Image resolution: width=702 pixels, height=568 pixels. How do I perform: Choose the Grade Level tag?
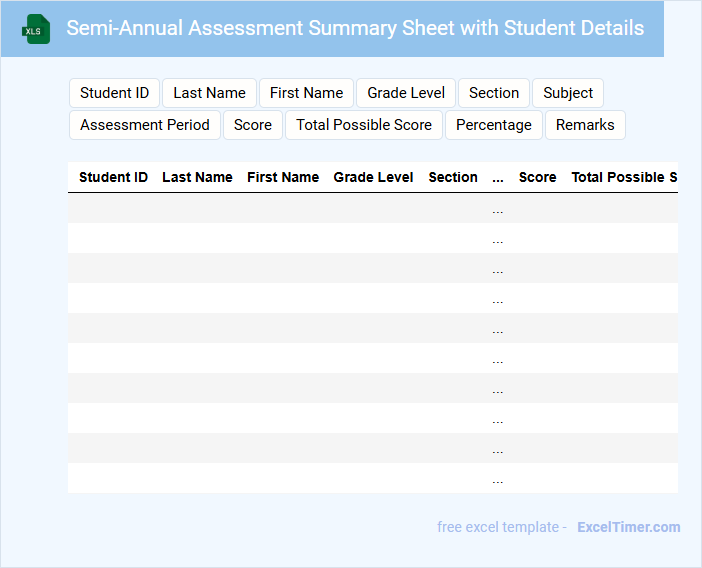pos(406,93)
